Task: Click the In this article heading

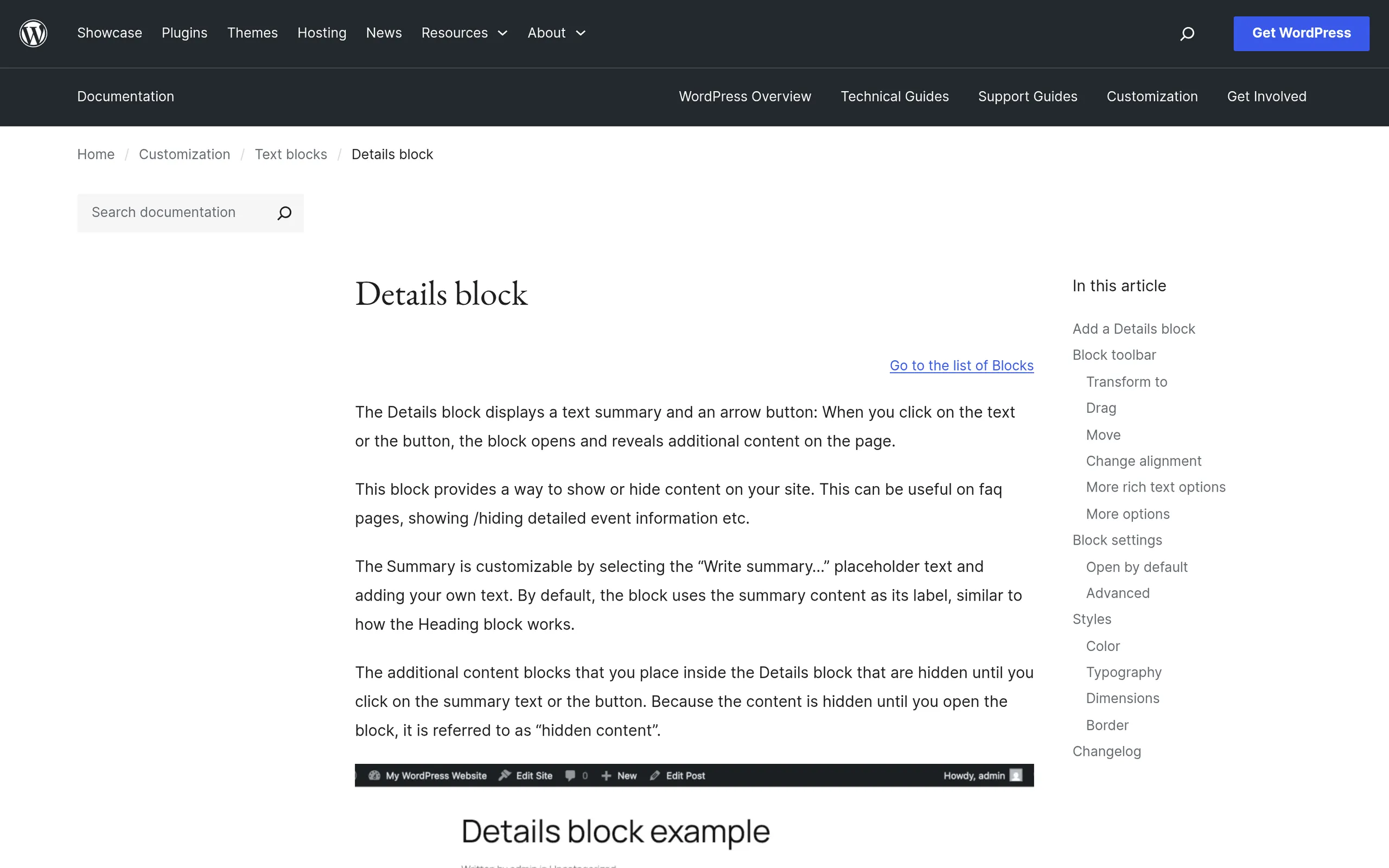Action: click(x=1119, y=286)
